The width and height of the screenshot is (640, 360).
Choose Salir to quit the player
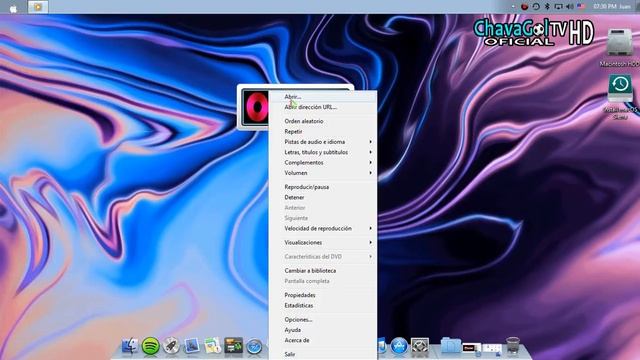pos(323,354)
